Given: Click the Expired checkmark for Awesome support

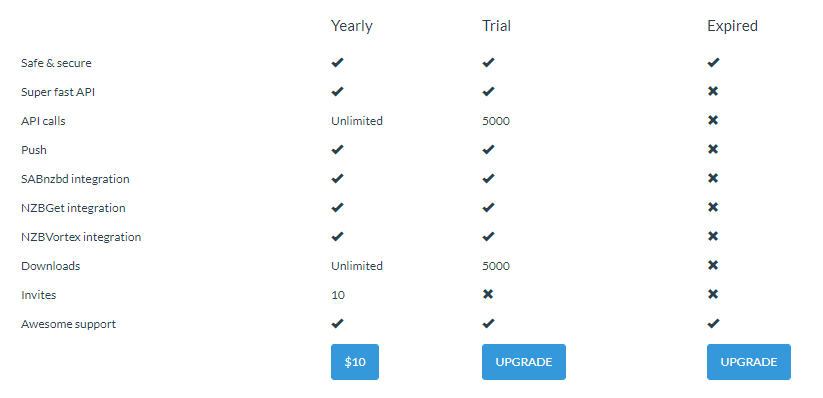Looking at the screenshot, I should pos(713,323).
